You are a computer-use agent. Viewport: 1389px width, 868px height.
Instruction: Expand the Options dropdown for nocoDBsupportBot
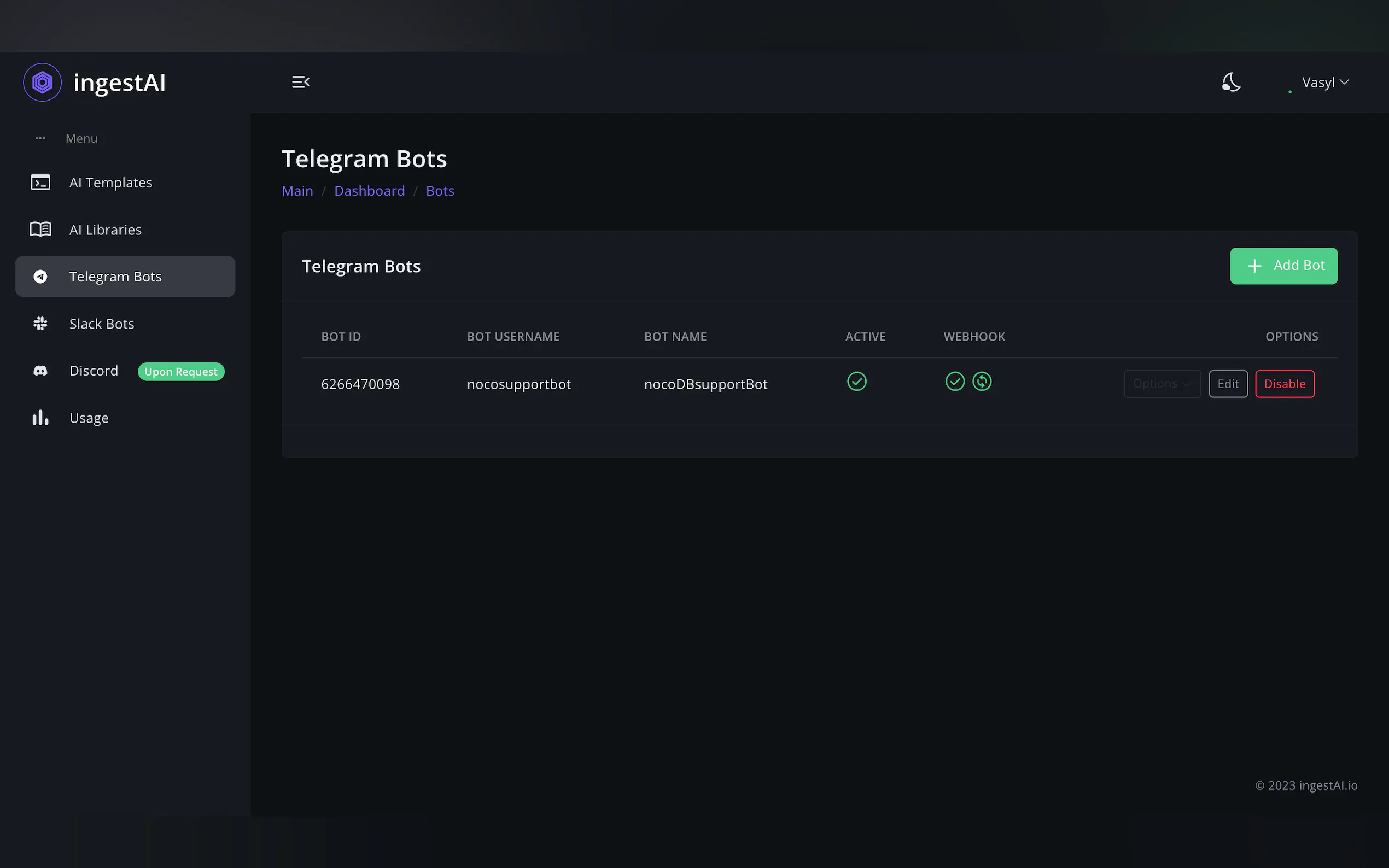tap(1162, 384)
